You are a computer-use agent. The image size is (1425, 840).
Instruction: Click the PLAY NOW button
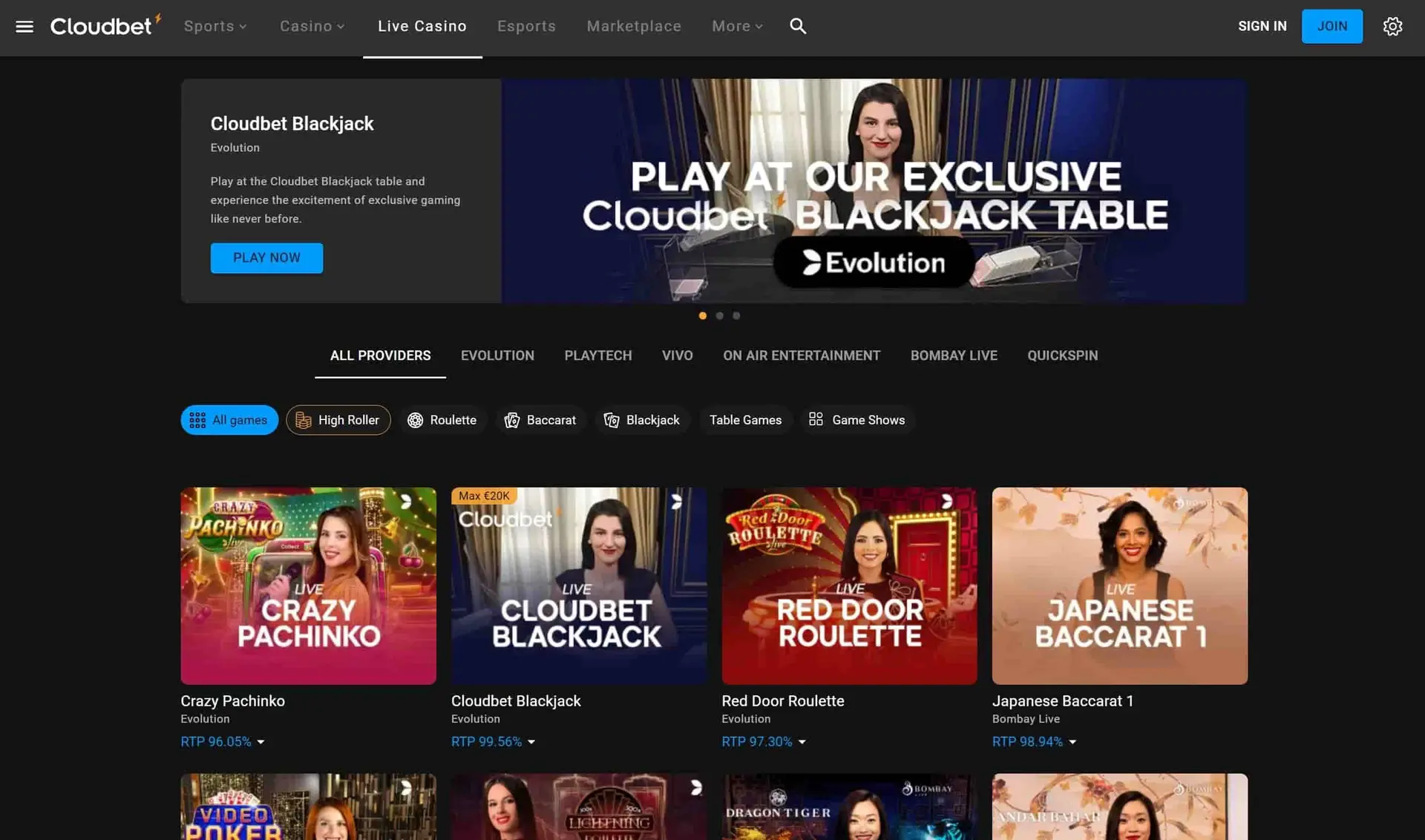[x=266, y=257]
